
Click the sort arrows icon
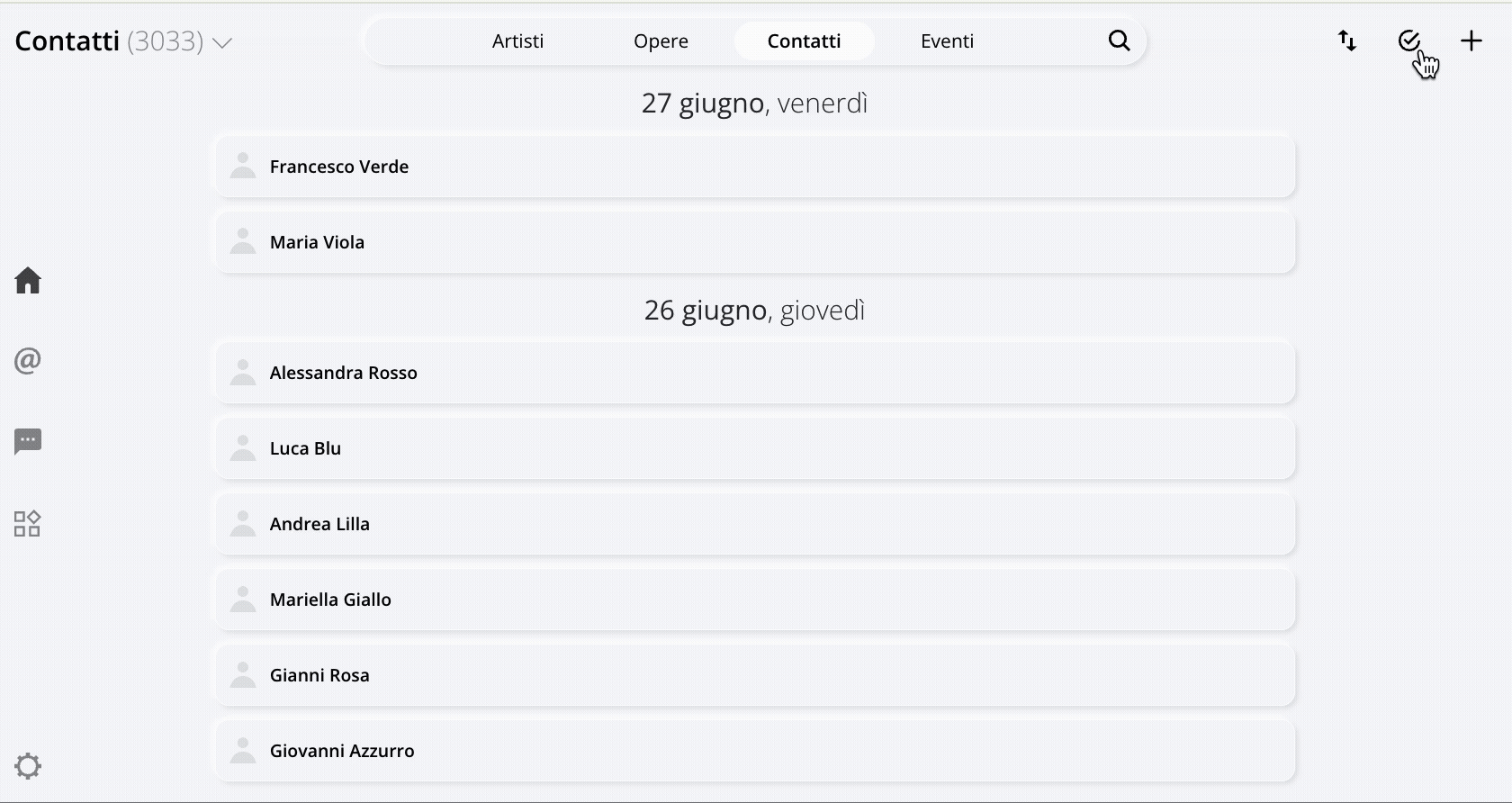point(1347,41)
